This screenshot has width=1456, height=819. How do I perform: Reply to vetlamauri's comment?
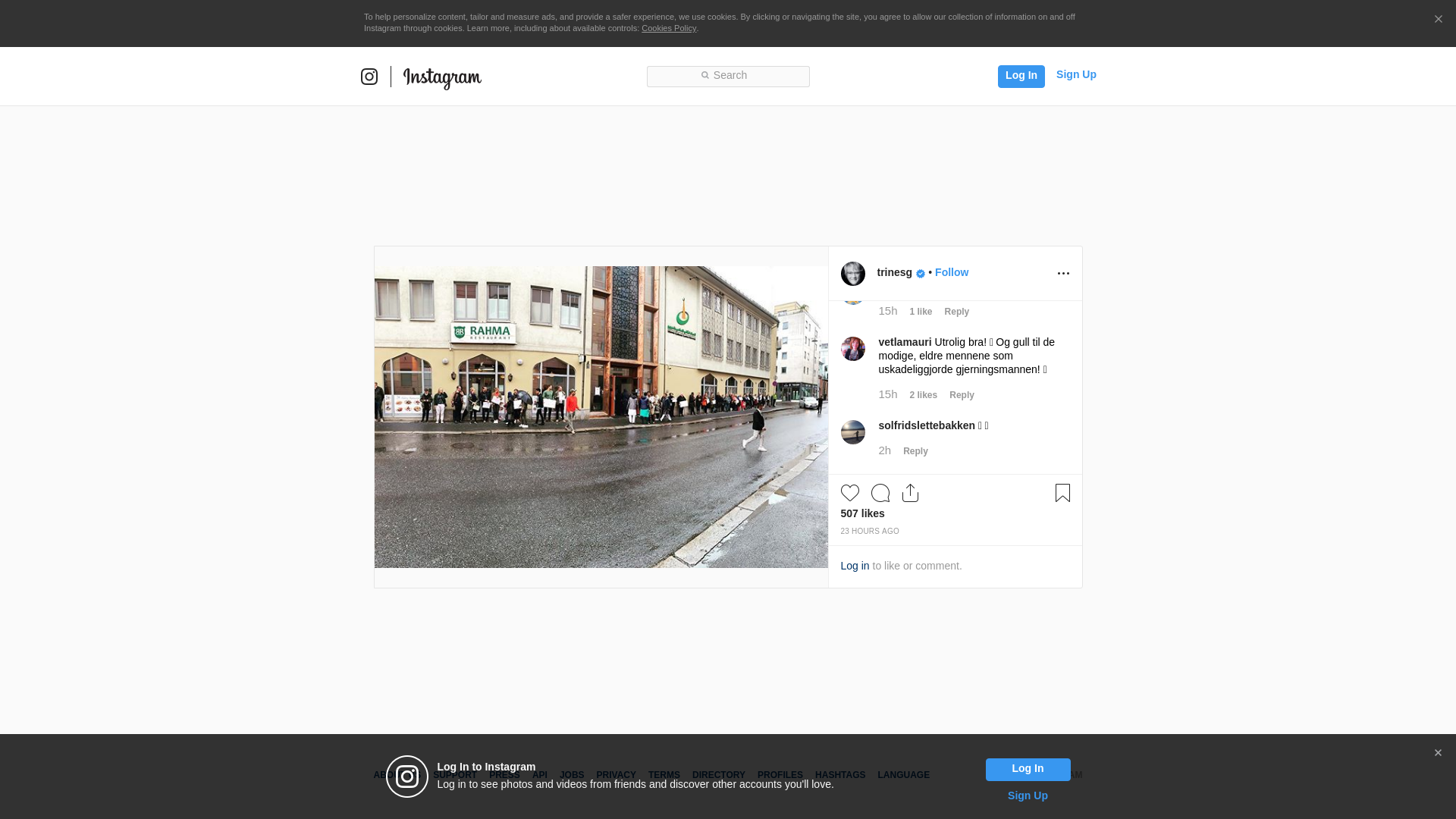click(962, 395)
